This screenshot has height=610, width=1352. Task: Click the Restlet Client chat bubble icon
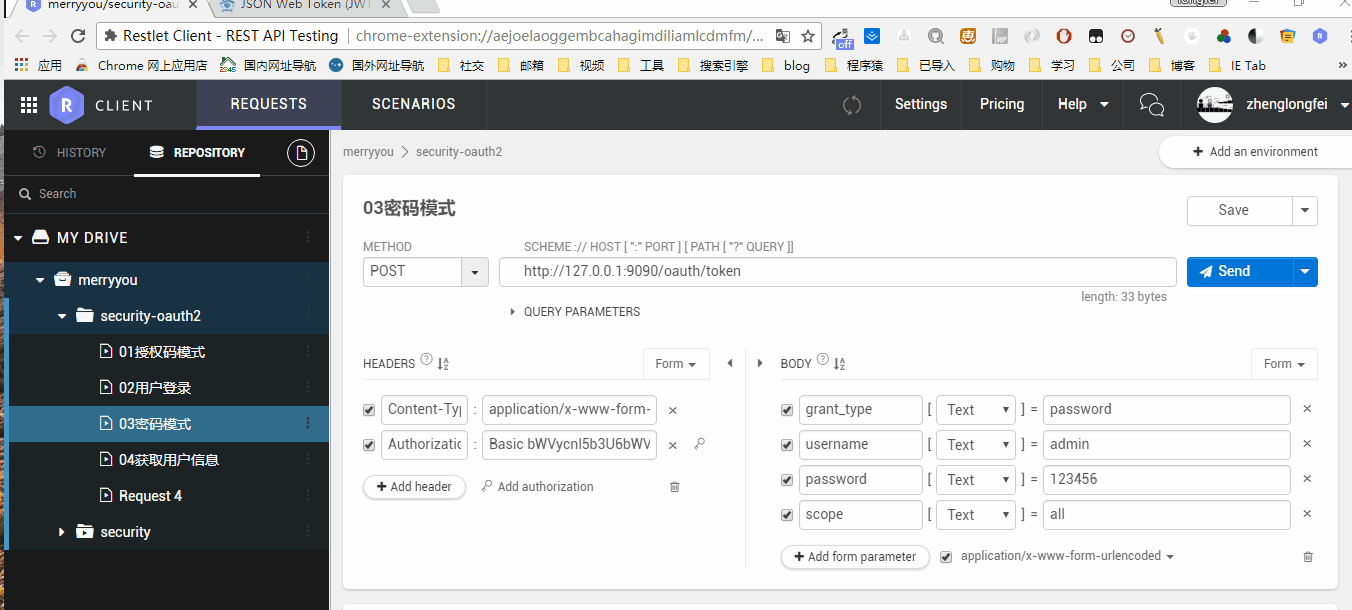point(1151,104)
